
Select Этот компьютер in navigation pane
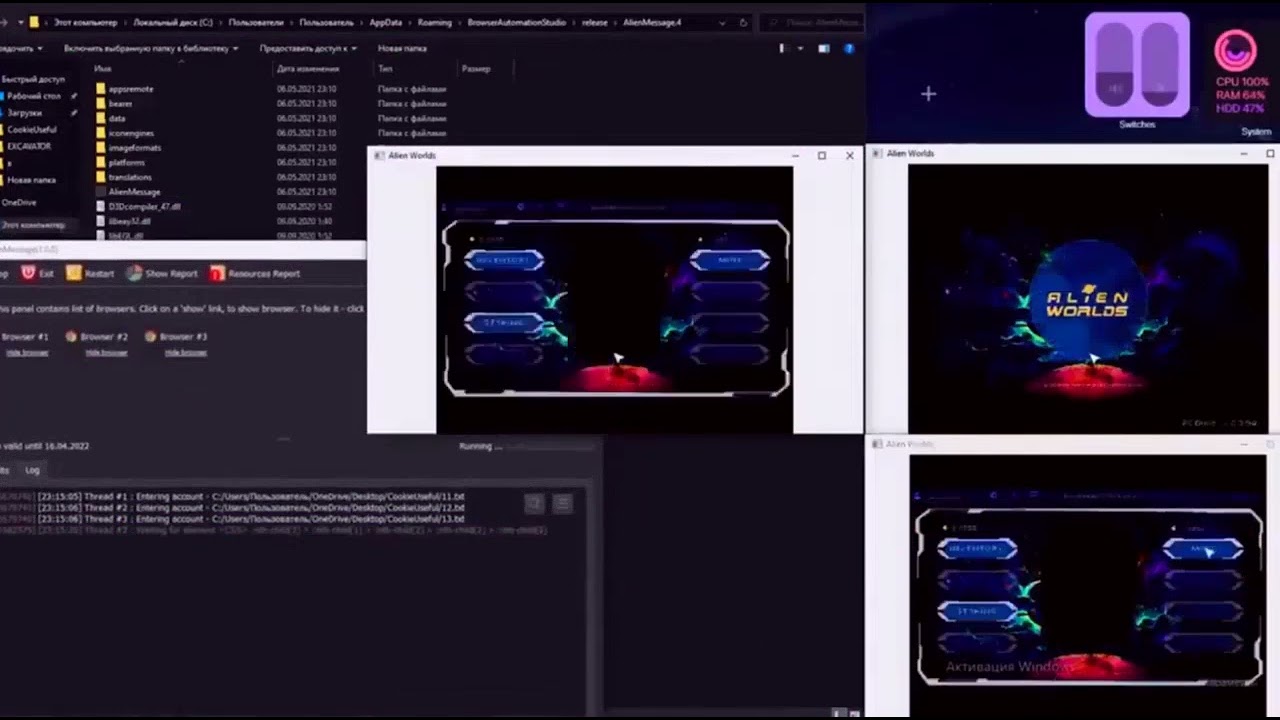point(33,225)
